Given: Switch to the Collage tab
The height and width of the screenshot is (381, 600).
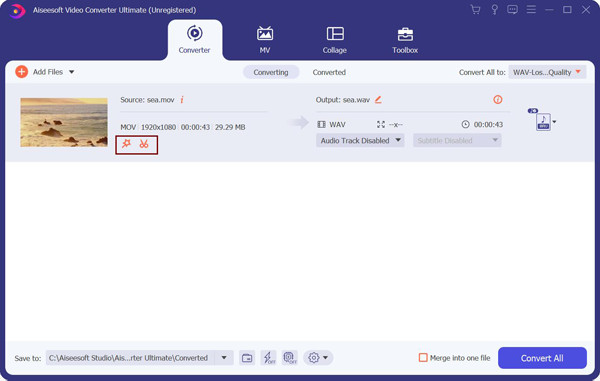Looking at the screenshot, I should [x=335, y=40].
